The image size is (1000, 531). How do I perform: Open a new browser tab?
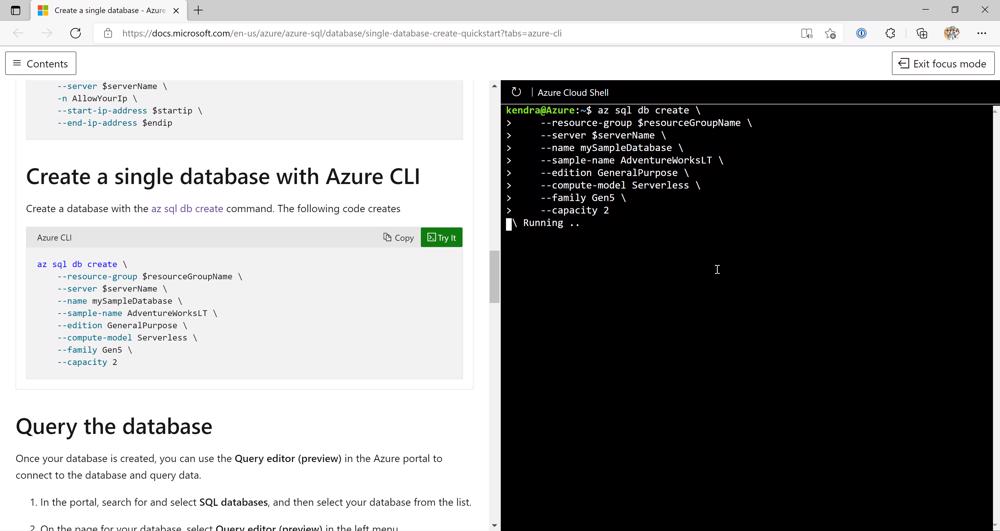point(198,10)
